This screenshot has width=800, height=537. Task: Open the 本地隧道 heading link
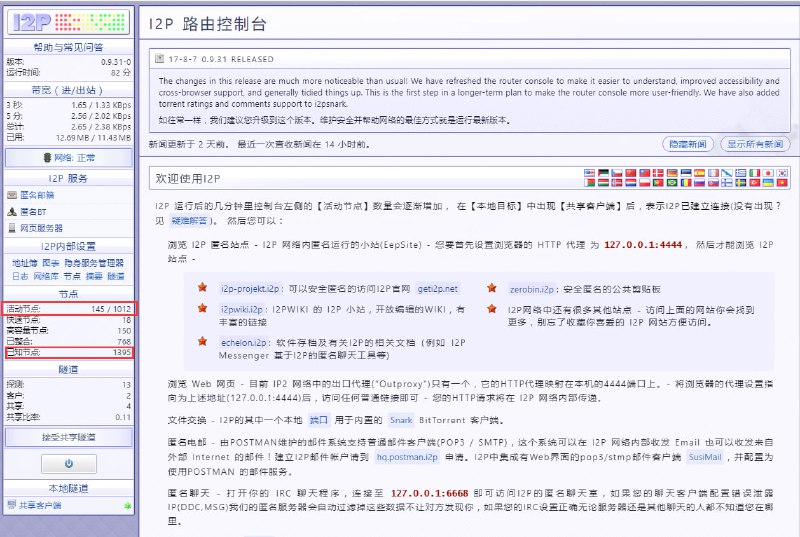pos(68,489)
